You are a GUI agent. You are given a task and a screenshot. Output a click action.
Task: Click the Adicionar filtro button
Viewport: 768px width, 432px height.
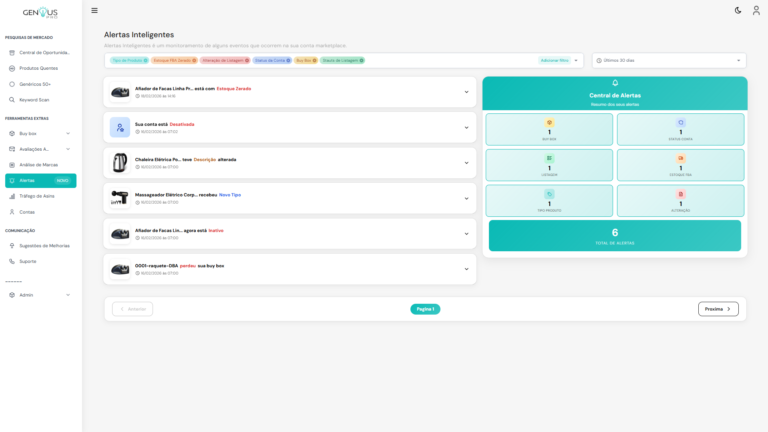(555, 60)
